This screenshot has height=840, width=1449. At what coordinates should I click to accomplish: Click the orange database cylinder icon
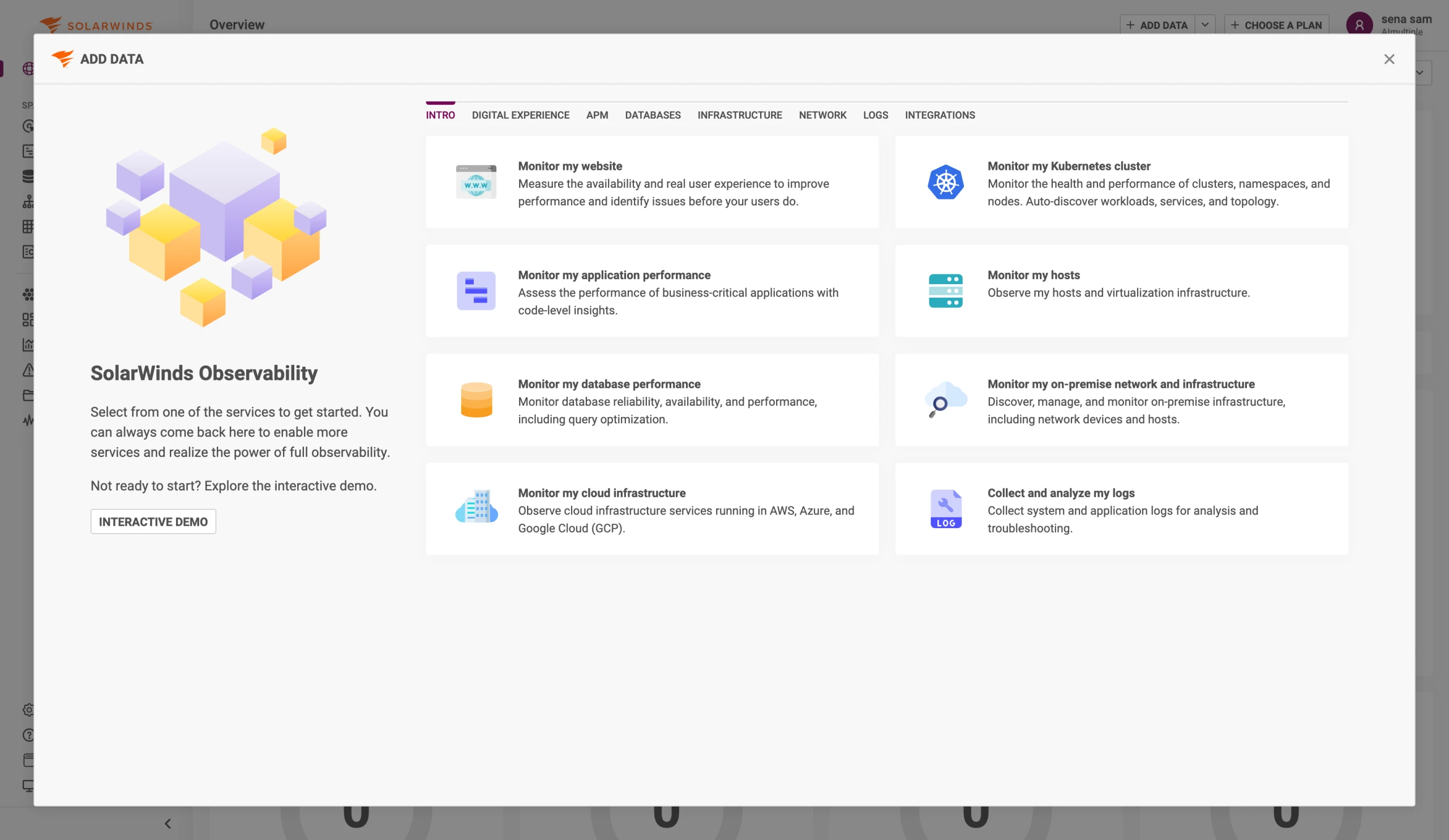[476, 400]
